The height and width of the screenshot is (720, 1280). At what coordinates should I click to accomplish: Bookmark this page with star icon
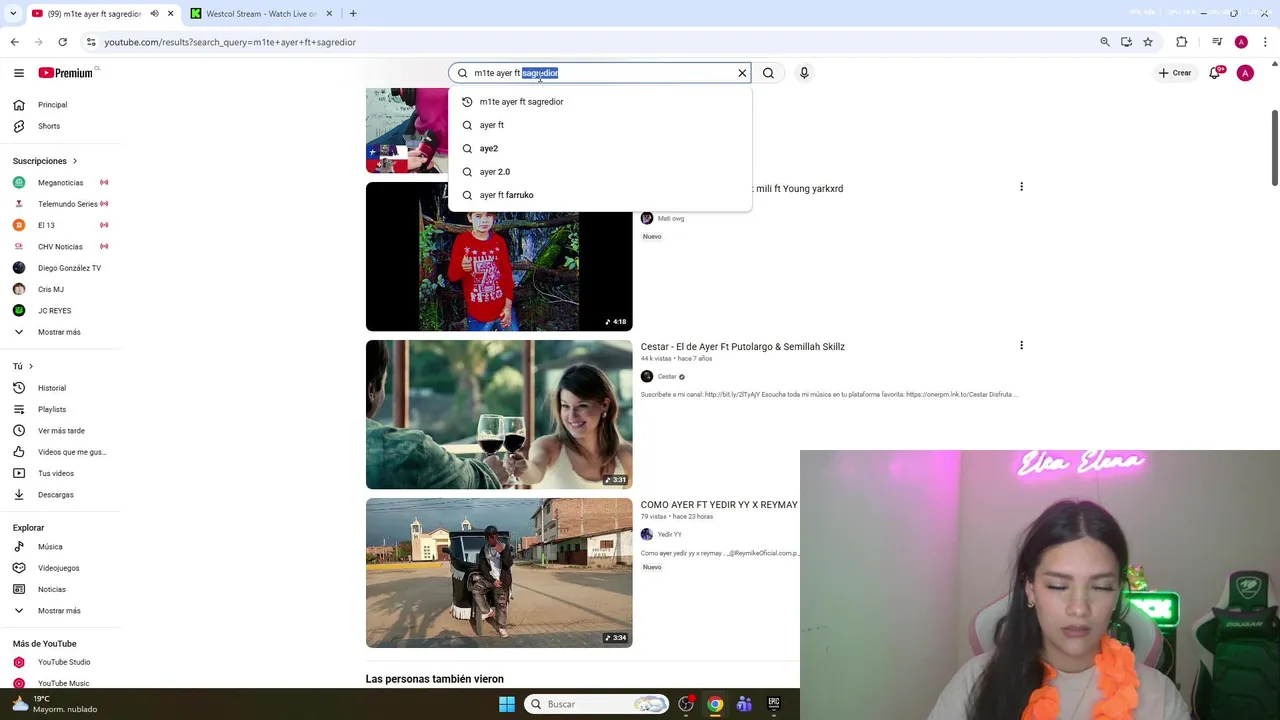coord(1148,42)
